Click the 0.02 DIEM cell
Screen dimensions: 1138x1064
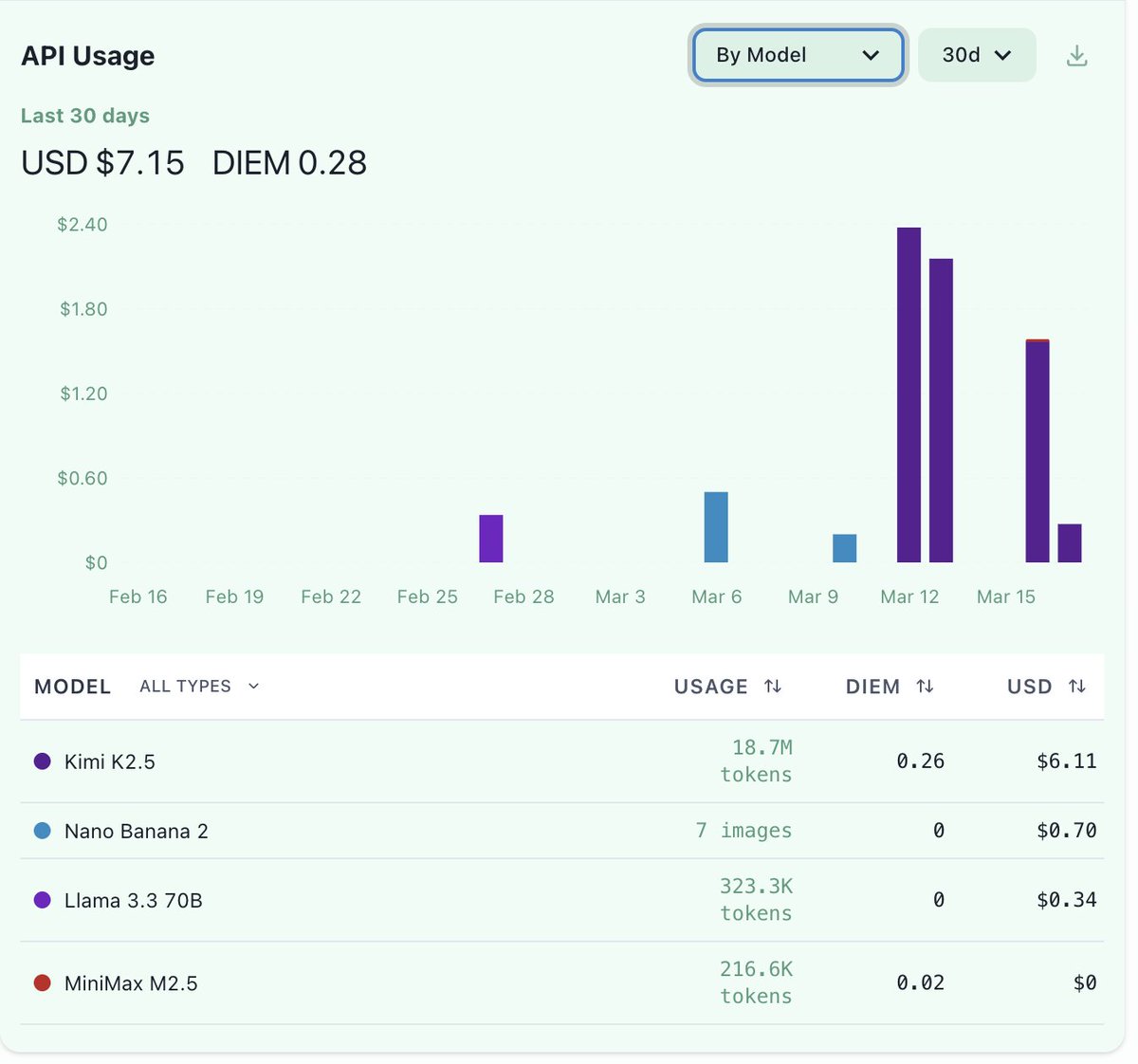click(x=921, y=983)
